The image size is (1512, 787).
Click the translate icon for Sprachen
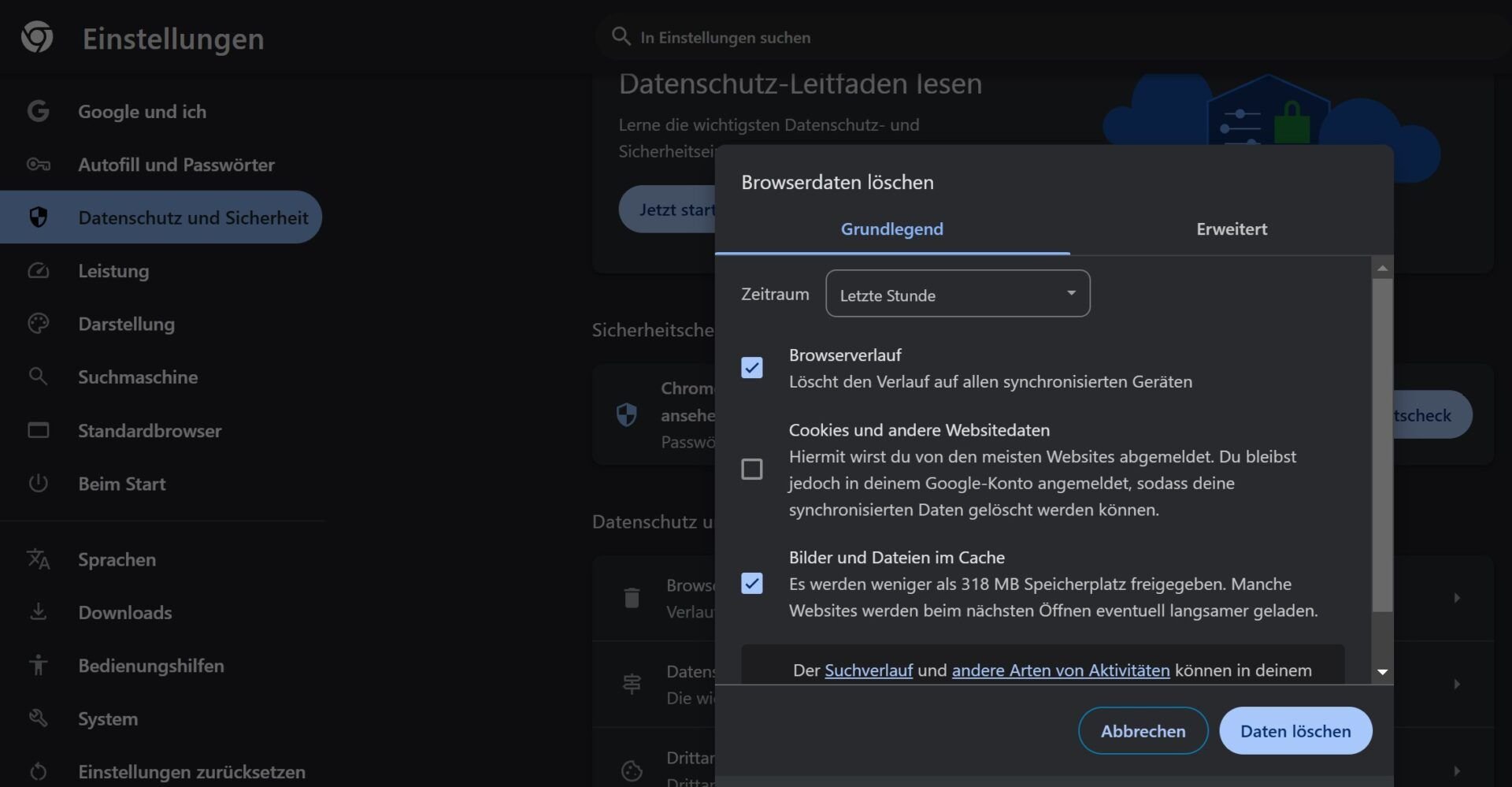[38, 559]
